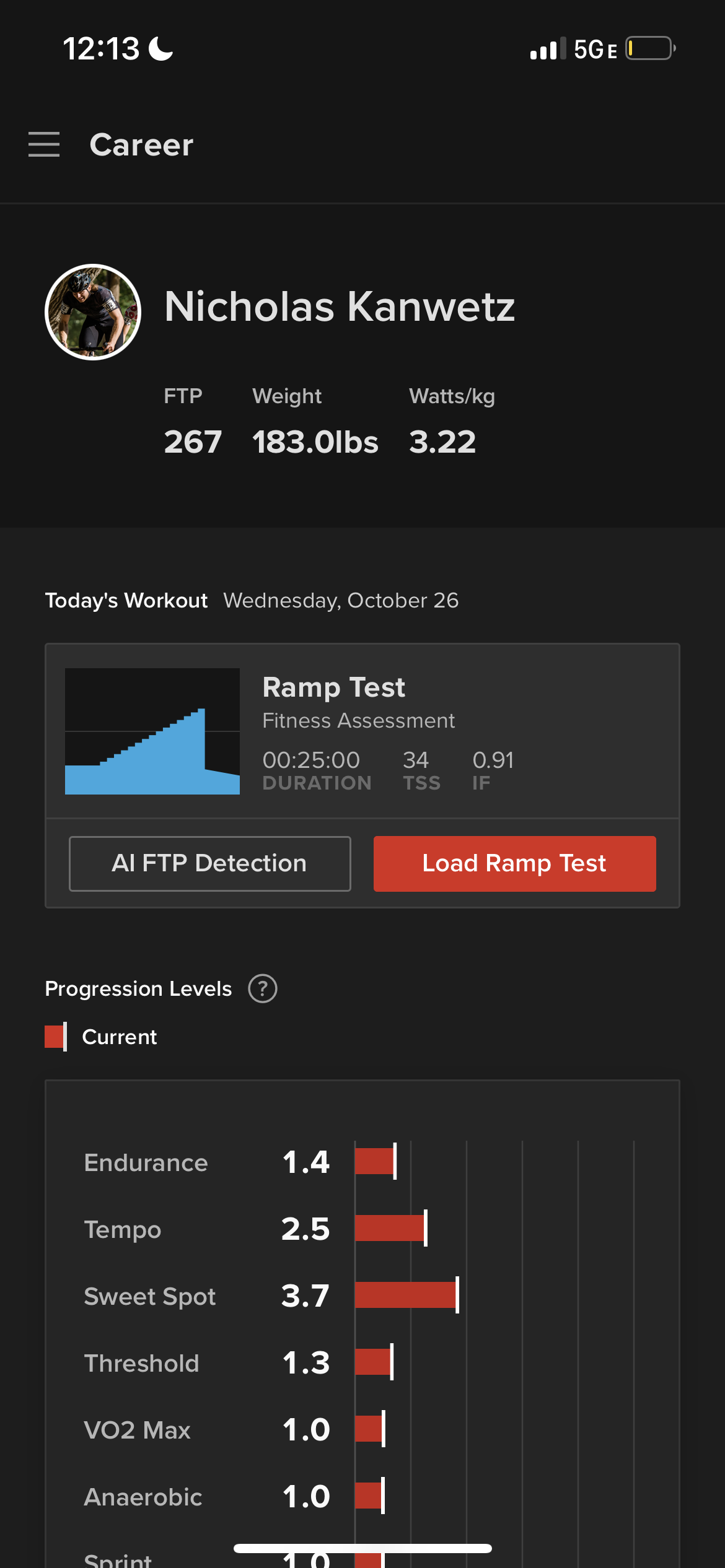Select the Weight value 183.0lbs
The height and width of the screenshot is (1568, 725).
[x=315, y=442]
